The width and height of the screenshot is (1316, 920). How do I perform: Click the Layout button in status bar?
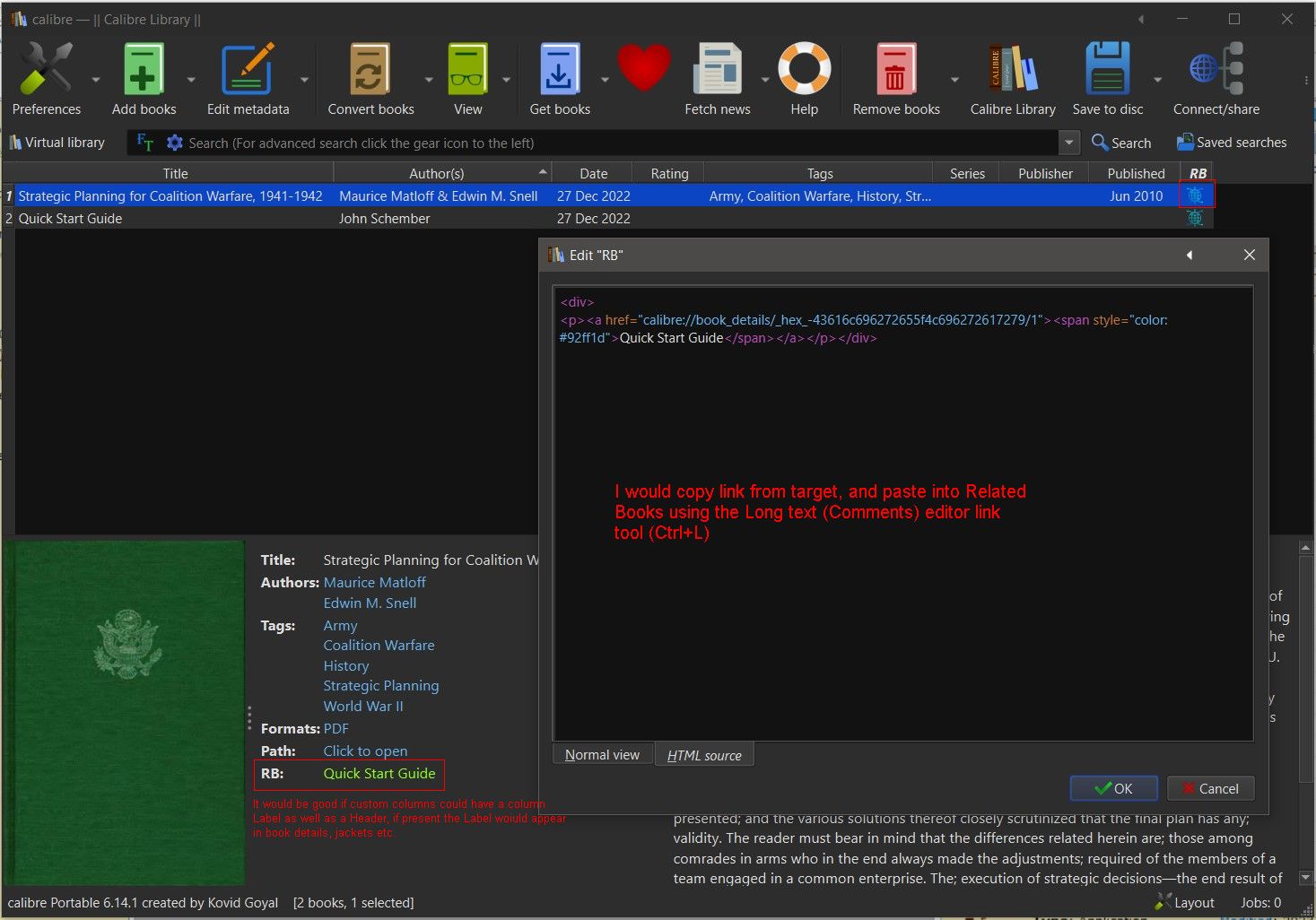pos(1185,903)
